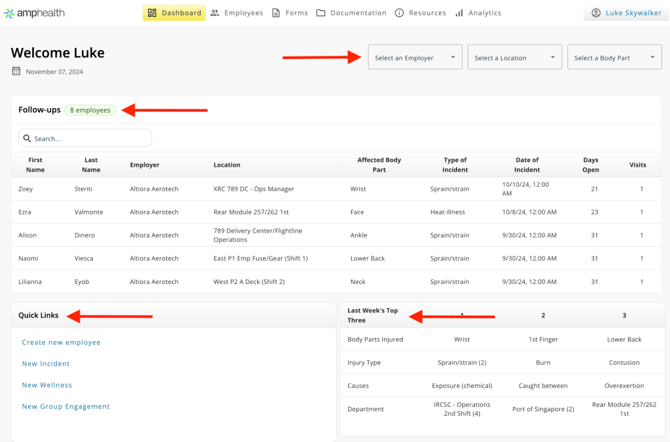Open the Employees menu item

click(x=237, y=13)
